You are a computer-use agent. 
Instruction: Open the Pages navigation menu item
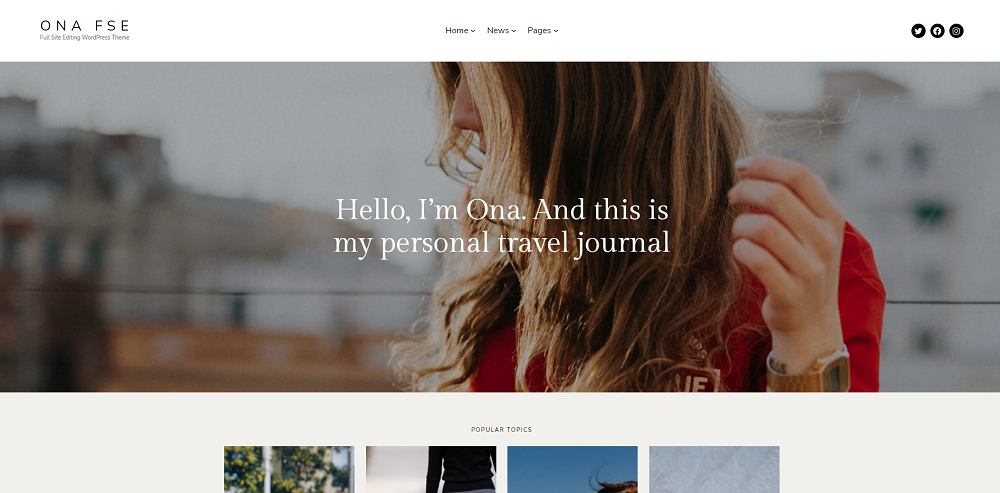[539, 31]
